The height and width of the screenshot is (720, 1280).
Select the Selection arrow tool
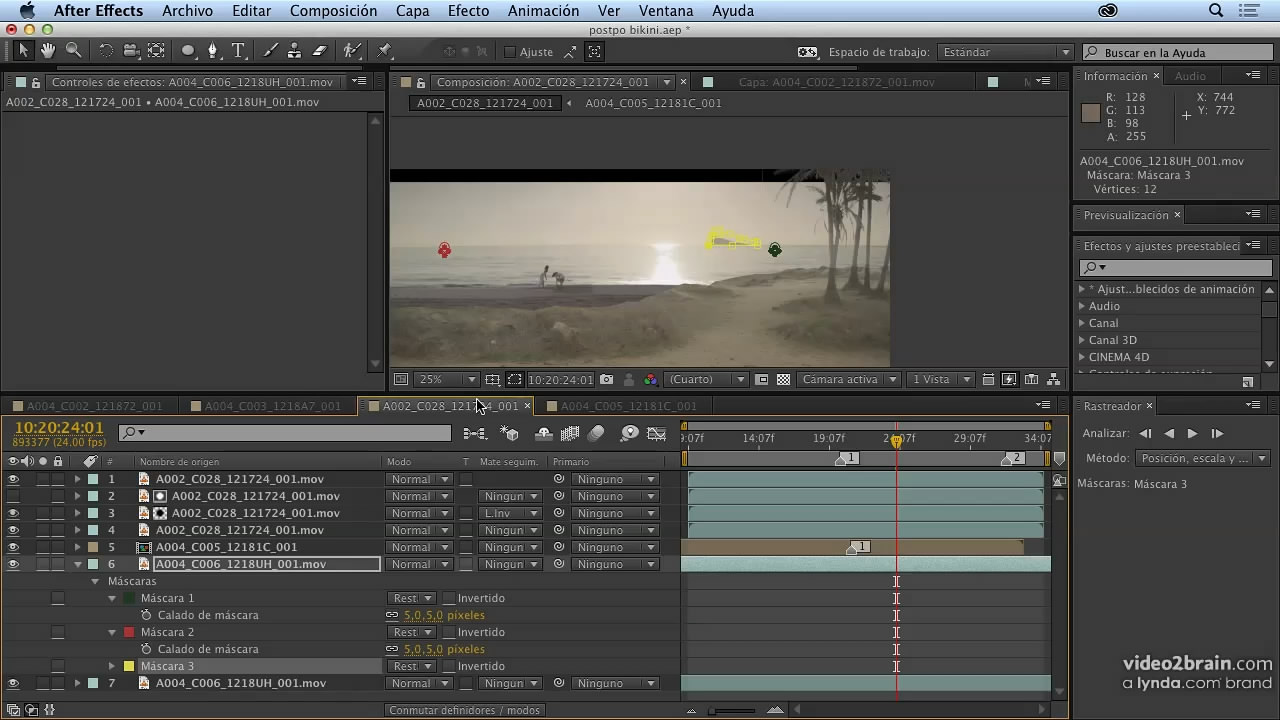click(x=23, y=51)
